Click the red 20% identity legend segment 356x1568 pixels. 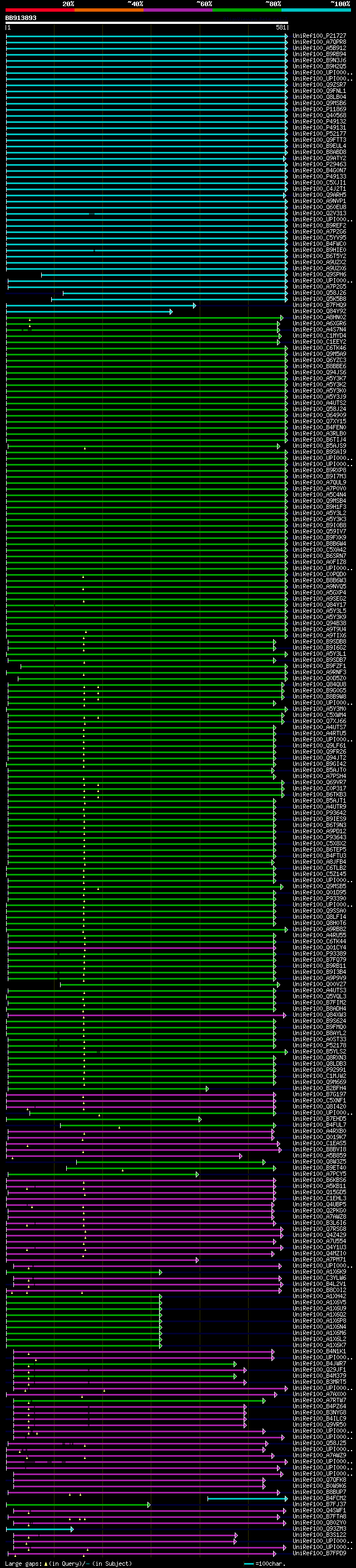(x=39, y=10)
